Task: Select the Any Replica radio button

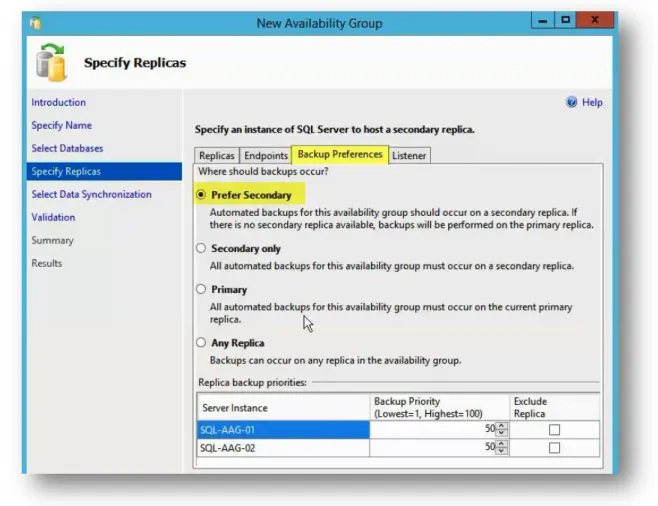Action: pyautogui.click(x=201, y=343)
